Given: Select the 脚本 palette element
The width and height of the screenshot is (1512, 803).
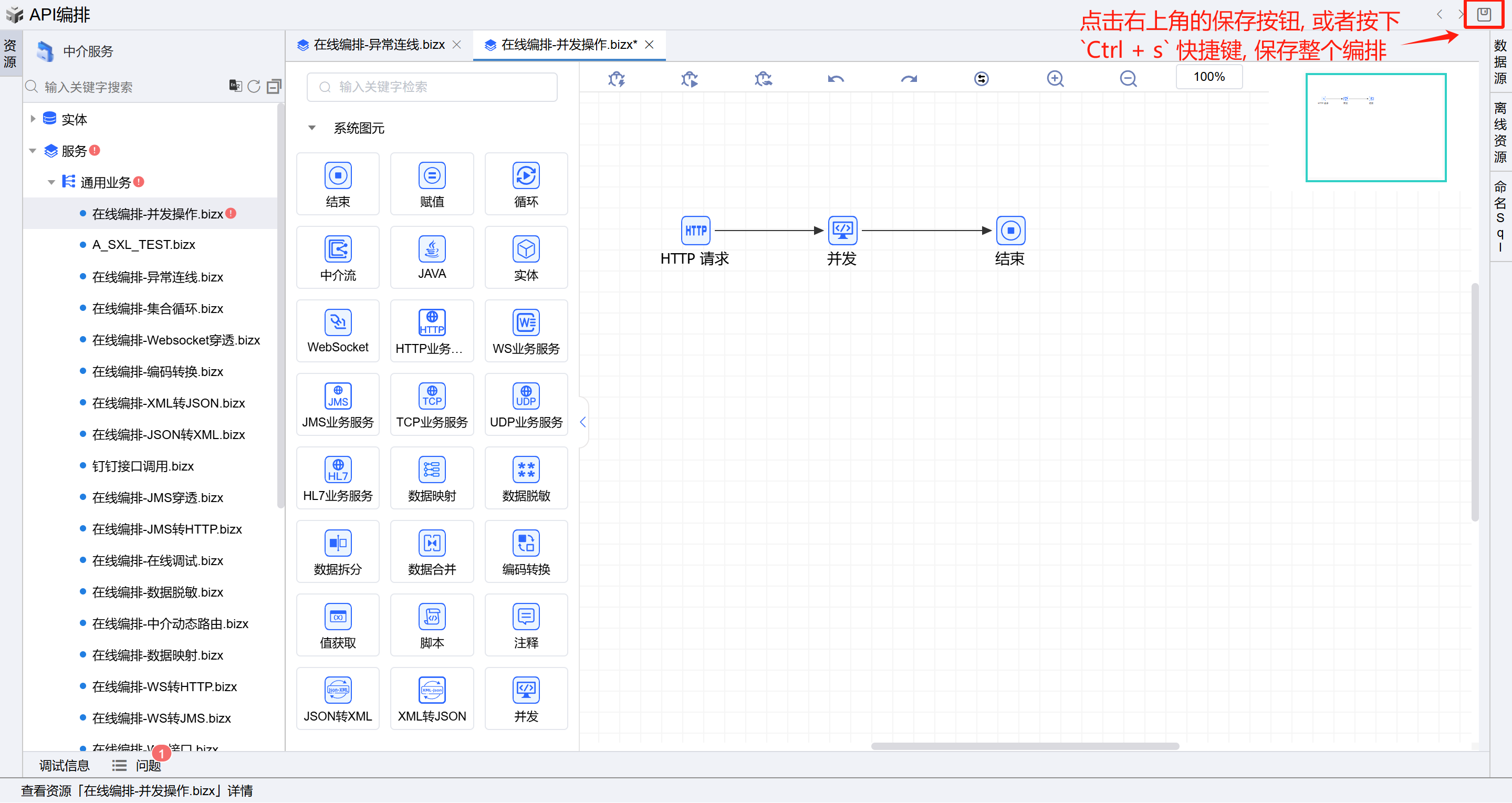Looking at the screenshot, I should tap(431, 625).
